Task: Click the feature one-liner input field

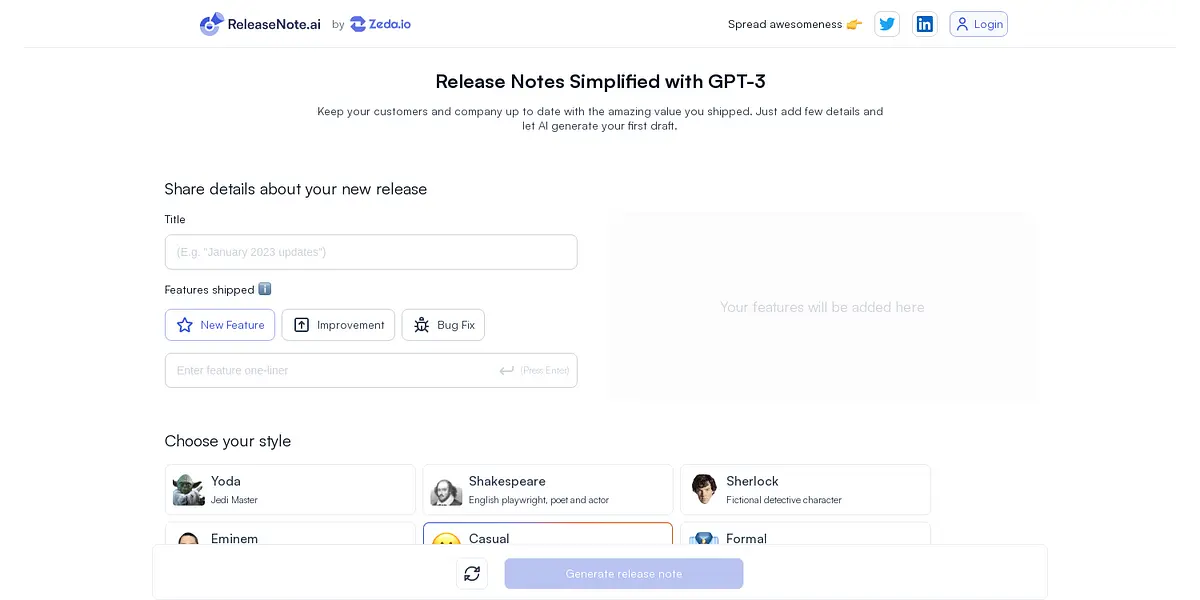Action: tap(330, 370)
